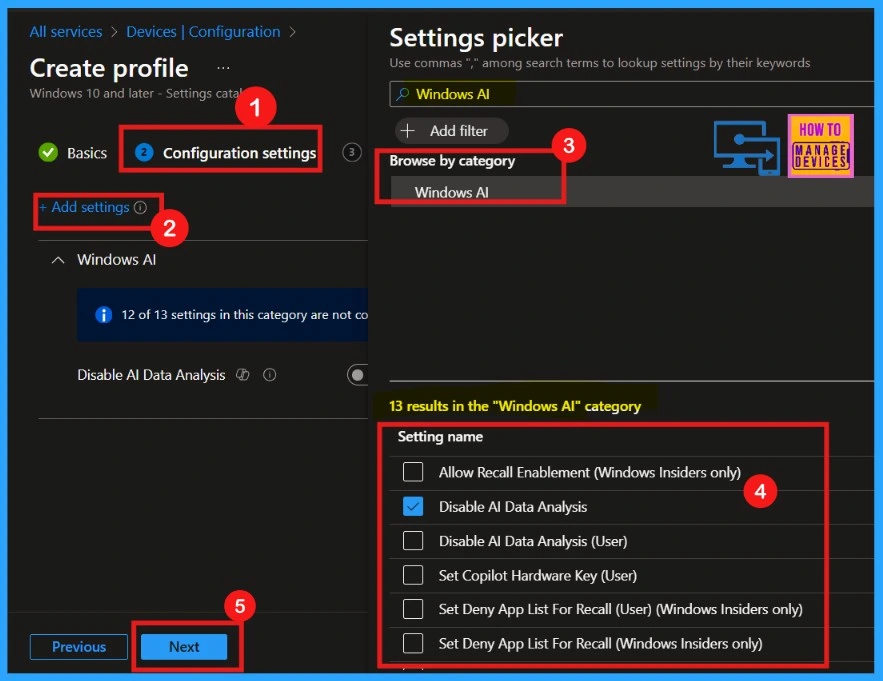Open the ellipsis menu beside Create profile
883x681 pixels.
click(x=223, y=68)
